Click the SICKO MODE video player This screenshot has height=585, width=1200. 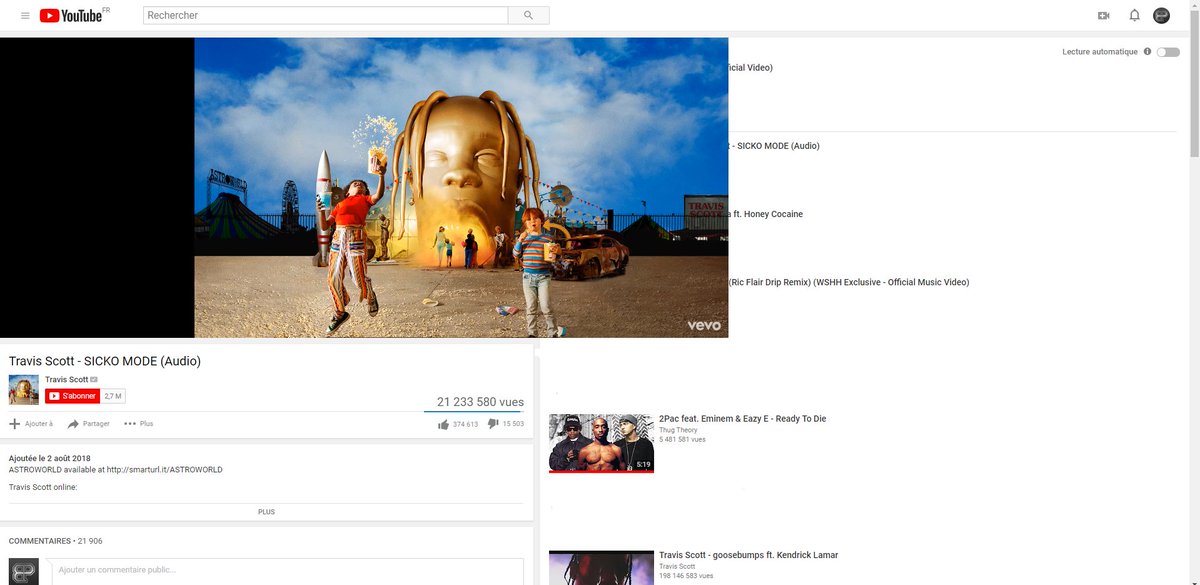tap(364, 188)
